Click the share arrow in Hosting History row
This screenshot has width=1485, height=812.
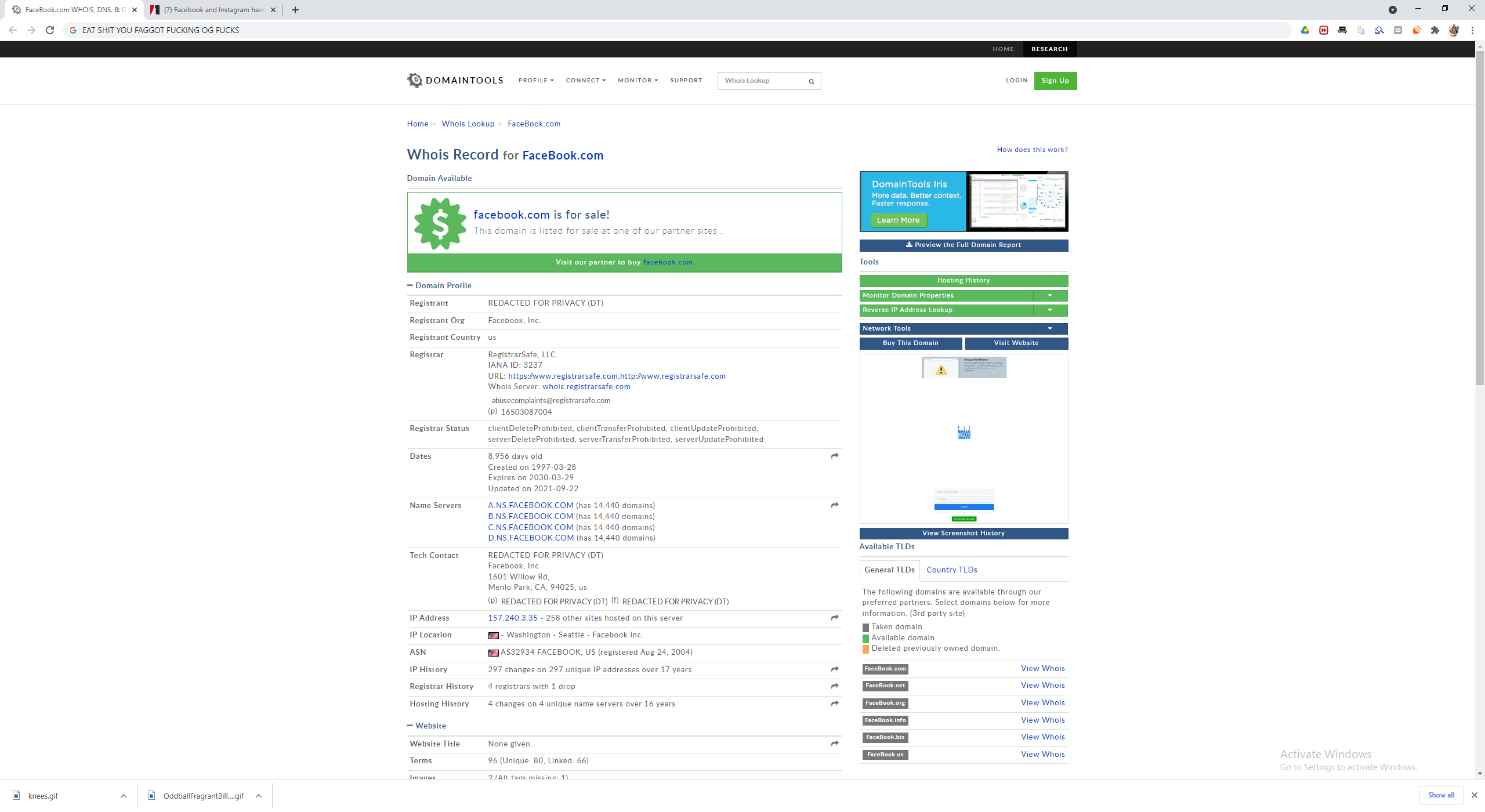[835, 704]
